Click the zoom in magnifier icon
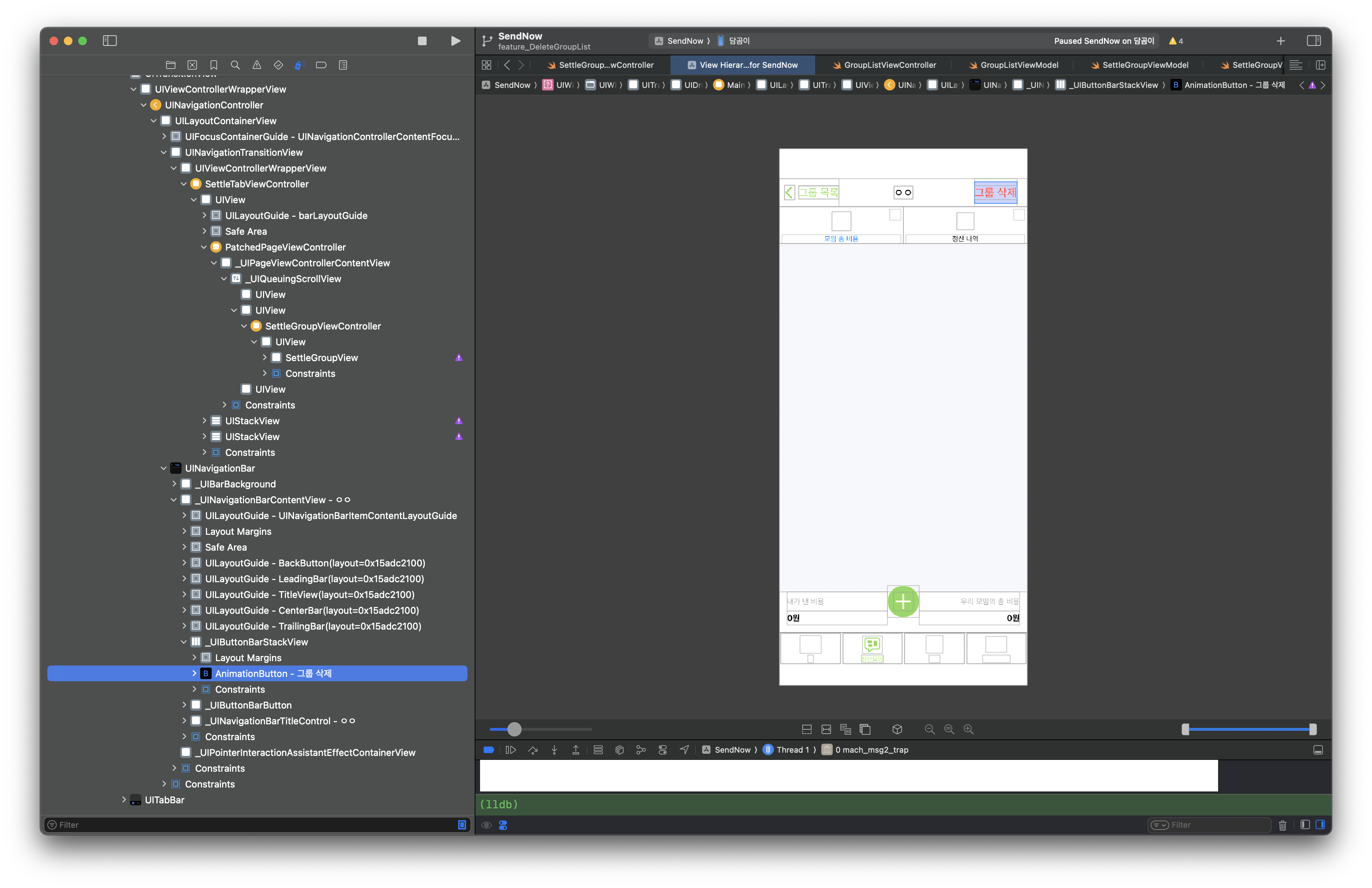Viewport: 1372px width, 888px height. point(969,729)
